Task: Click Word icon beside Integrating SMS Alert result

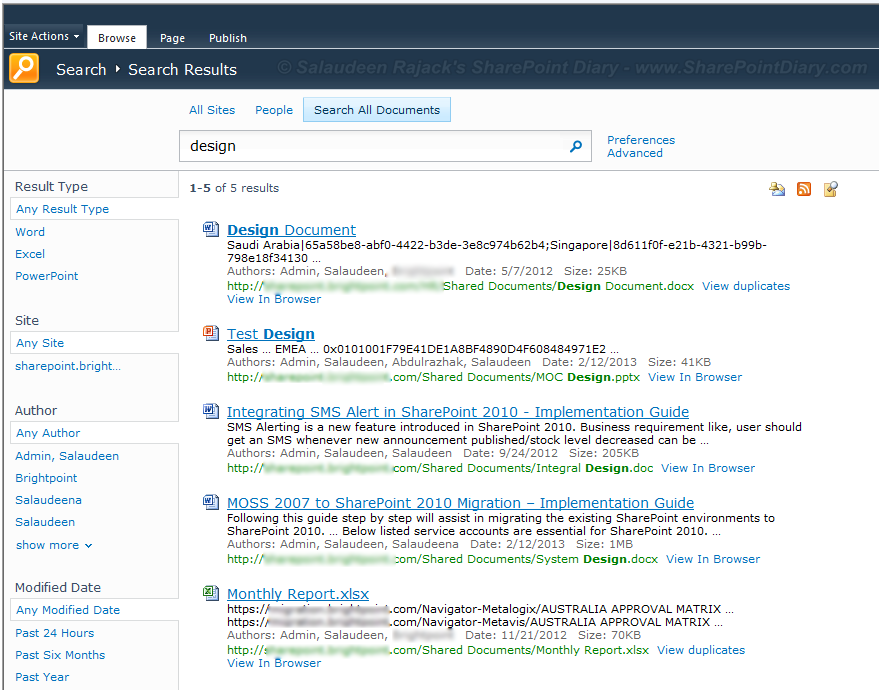Action: tap(211, 411)
